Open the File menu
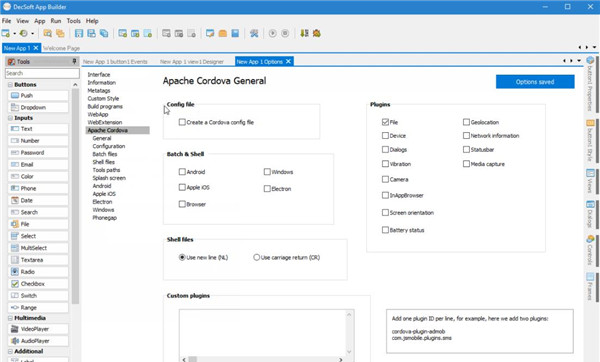600x362 pixels. [x=7, y=21]
